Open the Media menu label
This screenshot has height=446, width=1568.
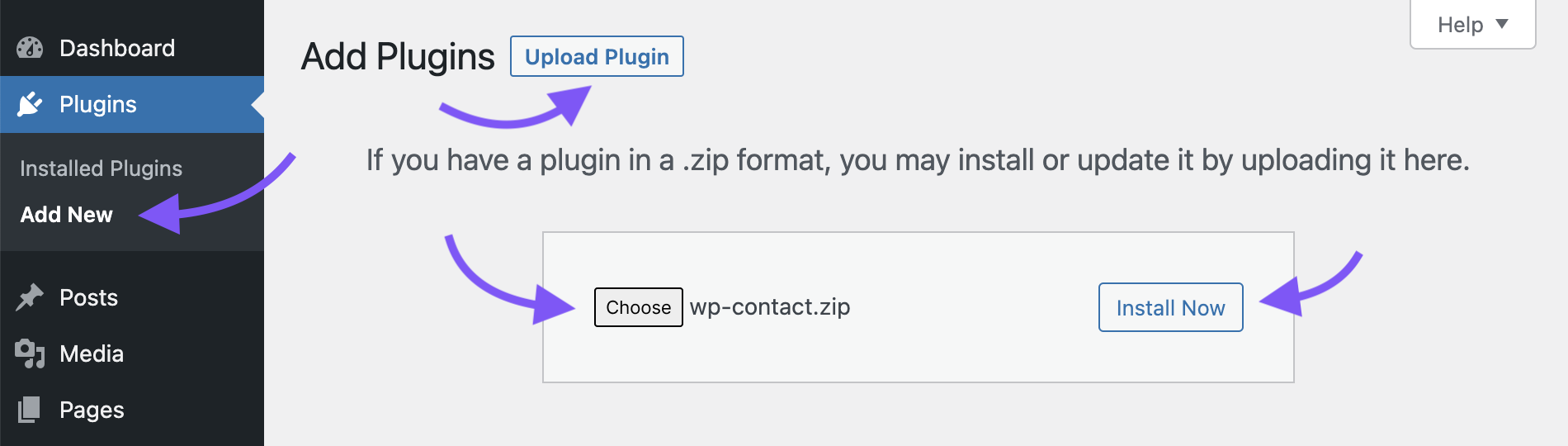[92, 353]
